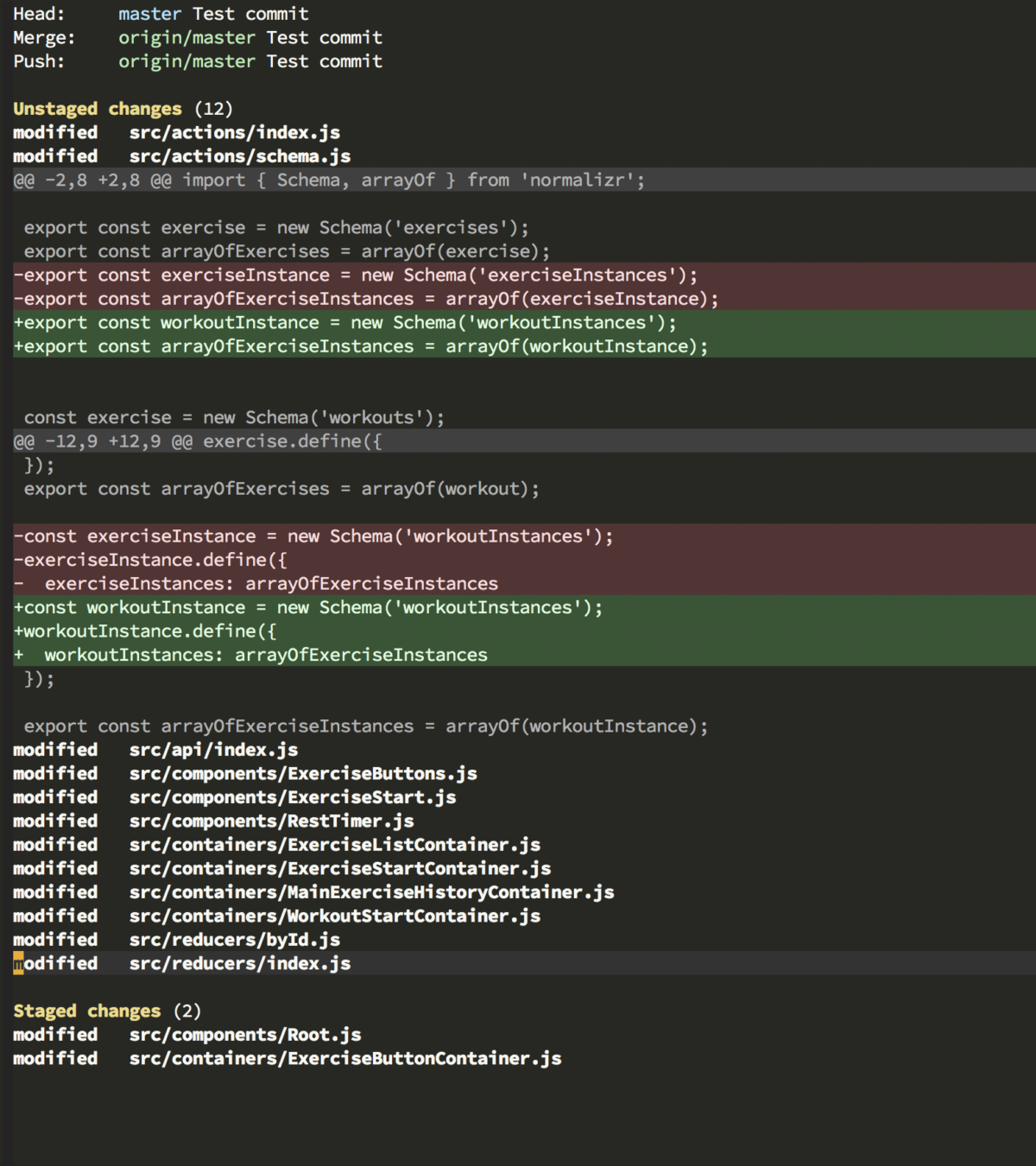Select the master branch on the Head line
This screenshot has width=1036, height=1166.
148,13
